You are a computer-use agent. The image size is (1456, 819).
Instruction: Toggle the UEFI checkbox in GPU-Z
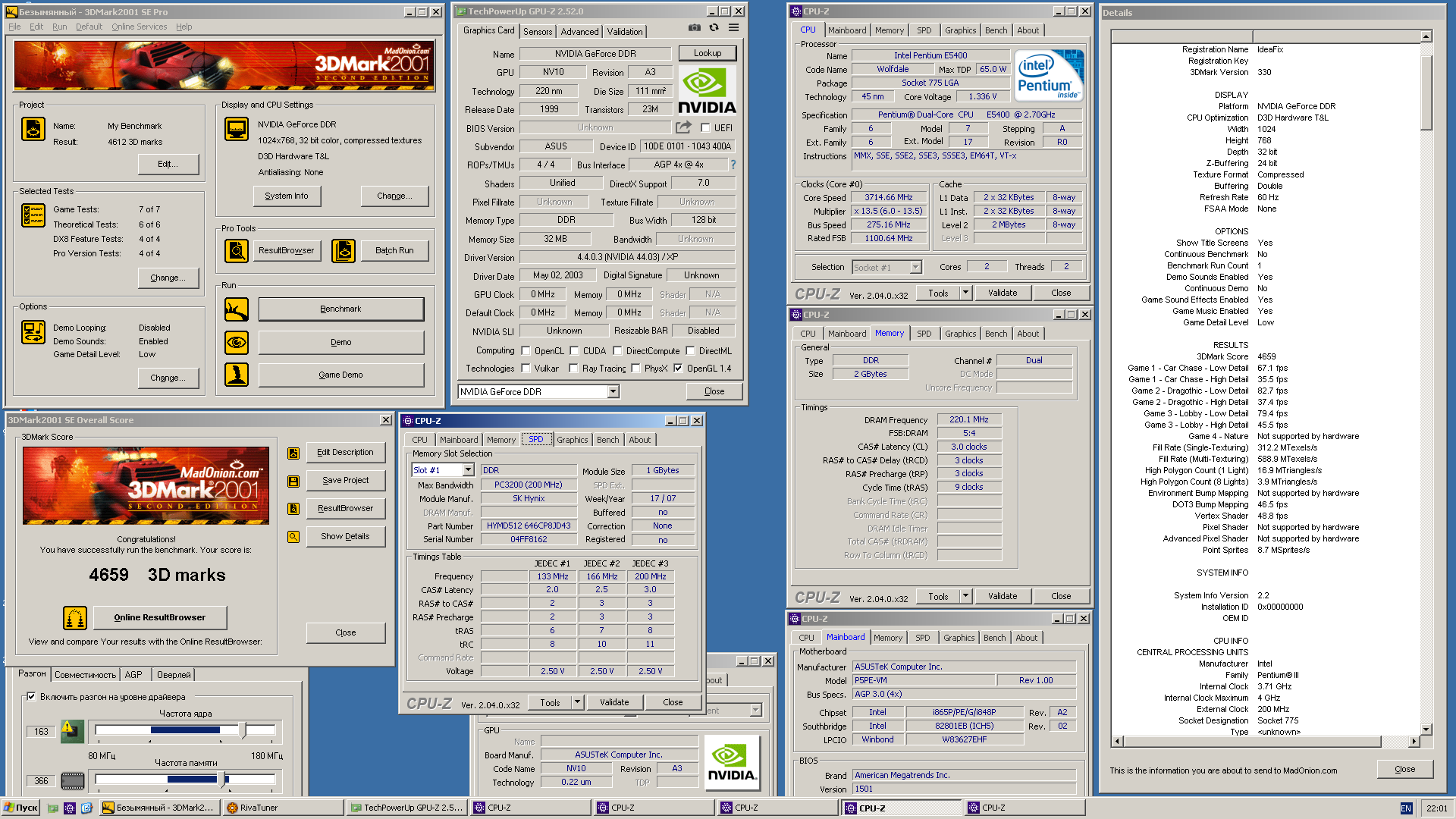(705, 128)
